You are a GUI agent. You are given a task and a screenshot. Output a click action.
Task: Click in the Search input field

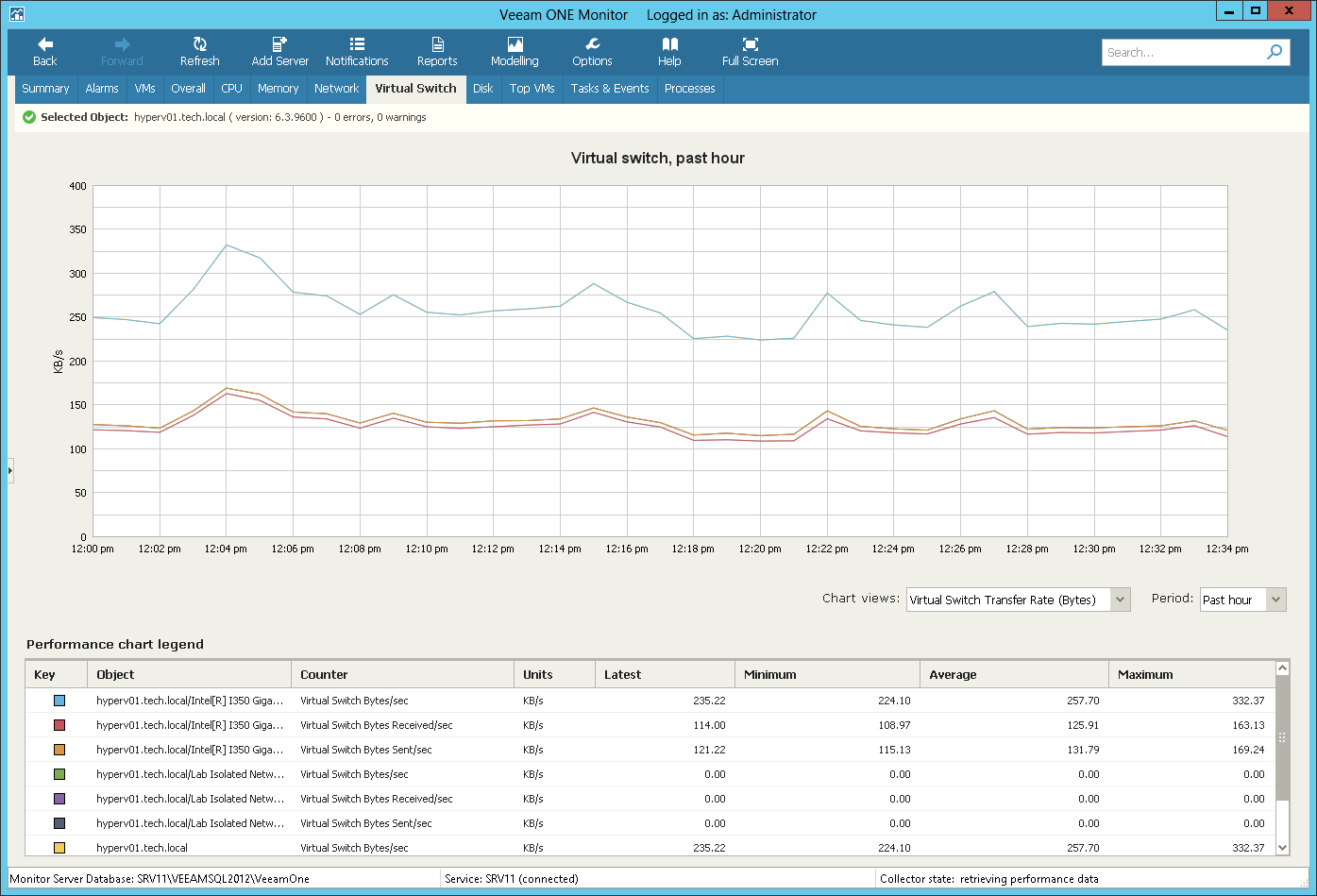point(1183,52)
